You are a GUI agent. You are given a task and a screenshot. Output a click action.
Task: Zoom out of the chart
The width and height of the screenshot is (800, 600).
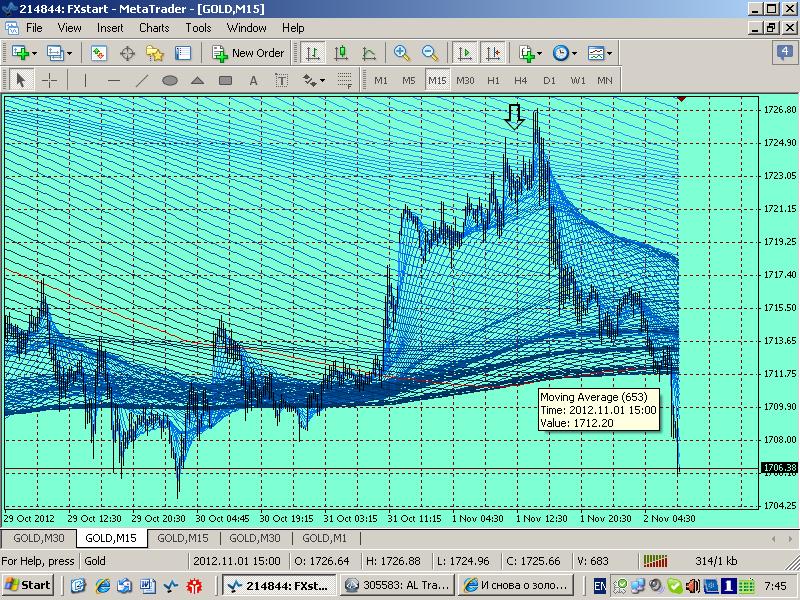coord(430,53)
